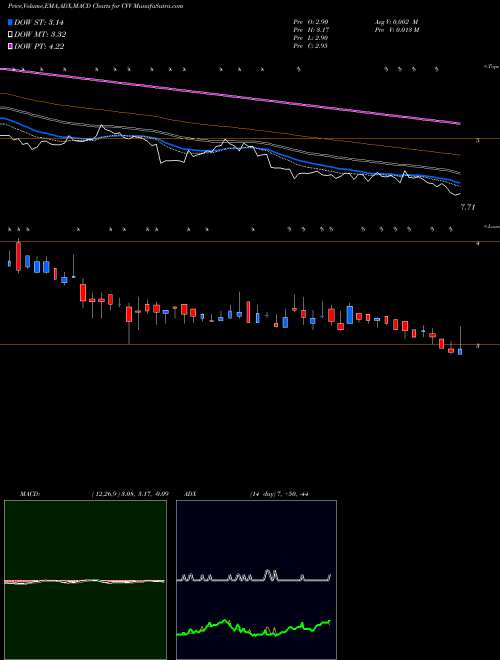The height and width of the screenshot is (660, 500).
Task: Click the chart title mentioning MunafaSutra.com
Action: click(x=95, y=7)
